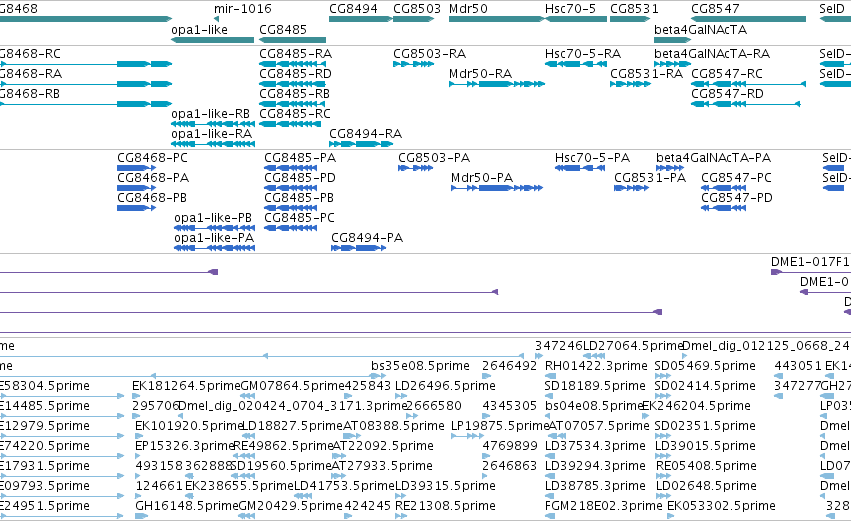
Task: Select the Hsc70-5 gene label
Action: [x=570, y=9]
